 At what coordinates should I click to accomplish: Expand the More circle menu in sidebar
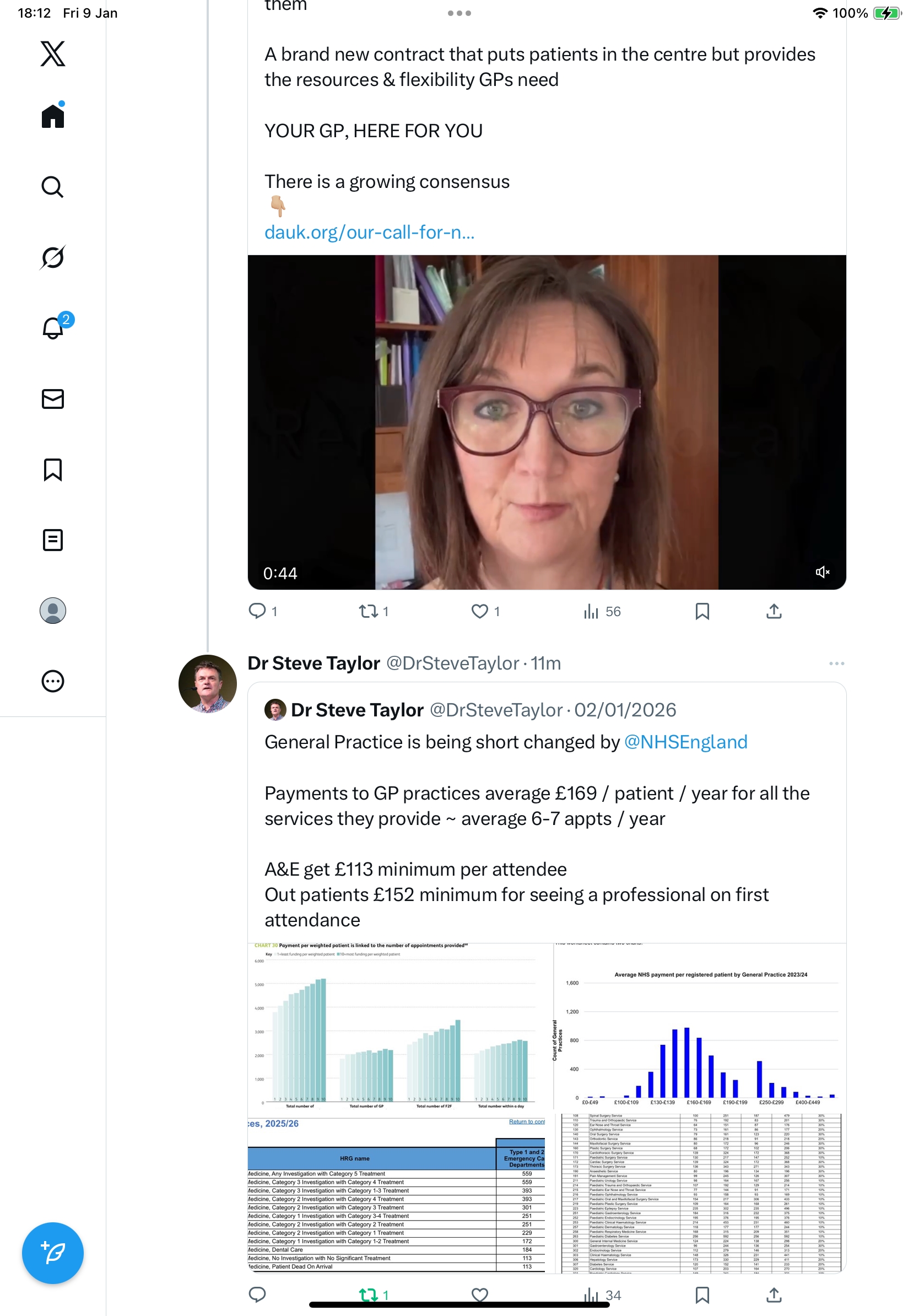[x=53, y=681]
